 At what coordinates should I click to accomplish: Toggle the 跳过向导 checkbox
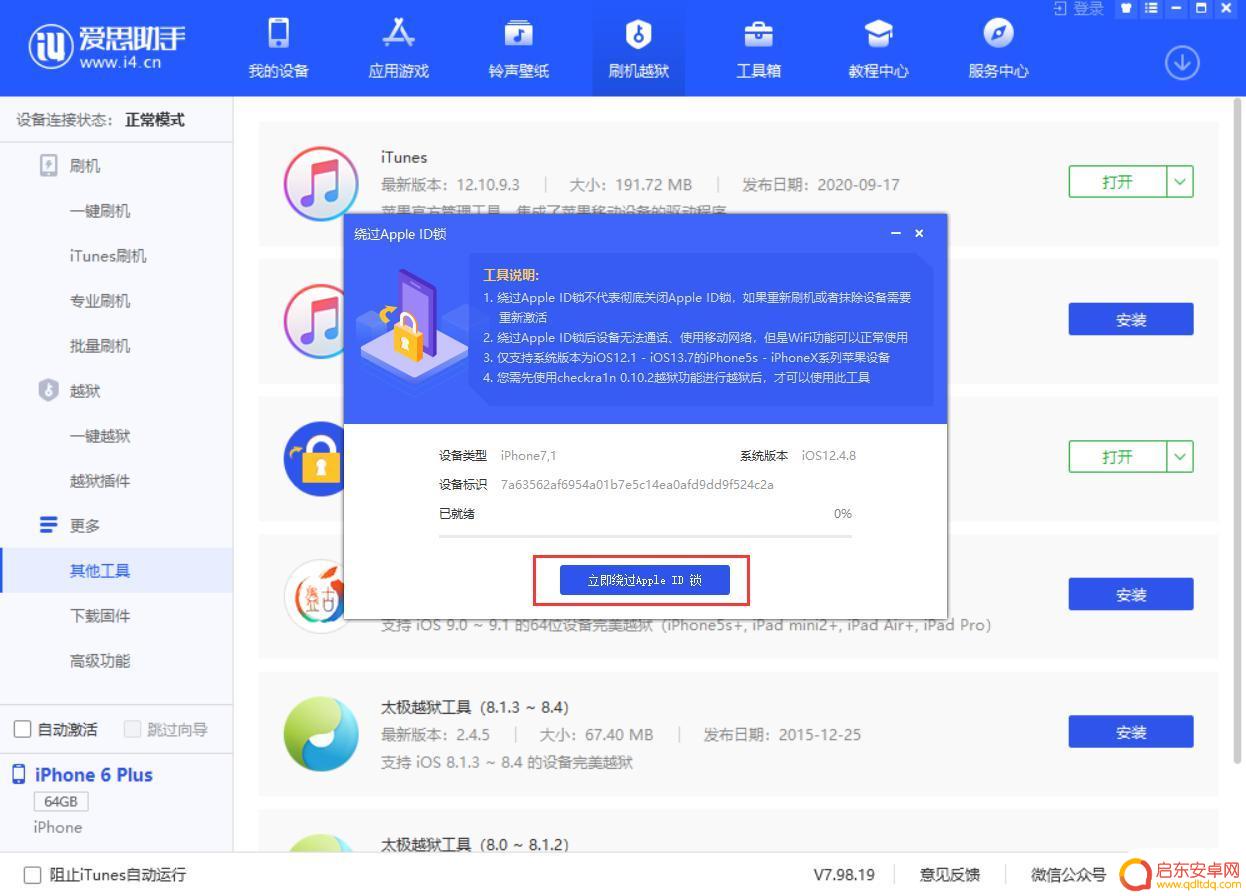(x=132, y=729)
